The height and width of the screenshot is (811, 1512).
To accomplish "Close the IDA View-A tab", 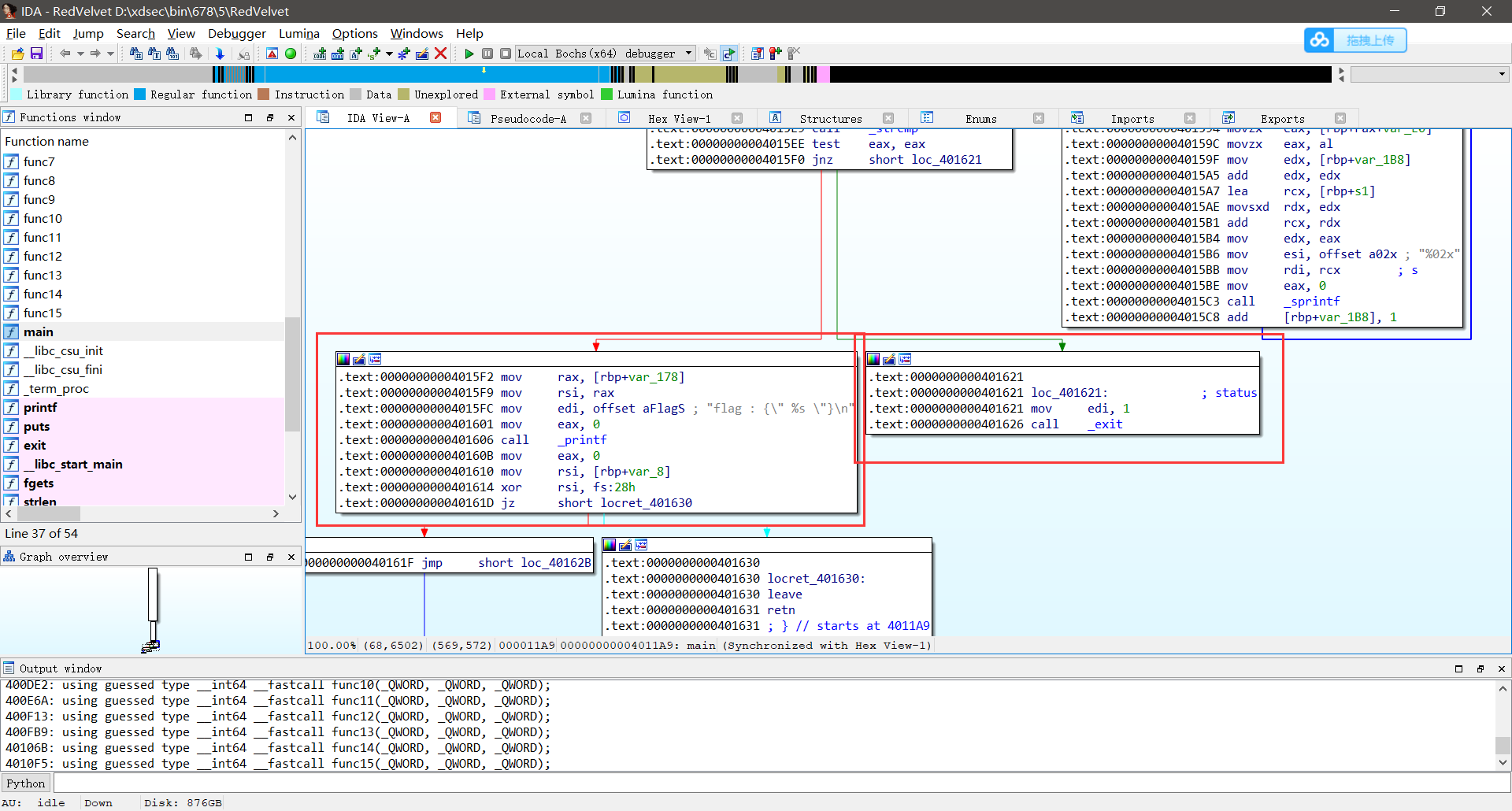I will (x=435, y=117).
